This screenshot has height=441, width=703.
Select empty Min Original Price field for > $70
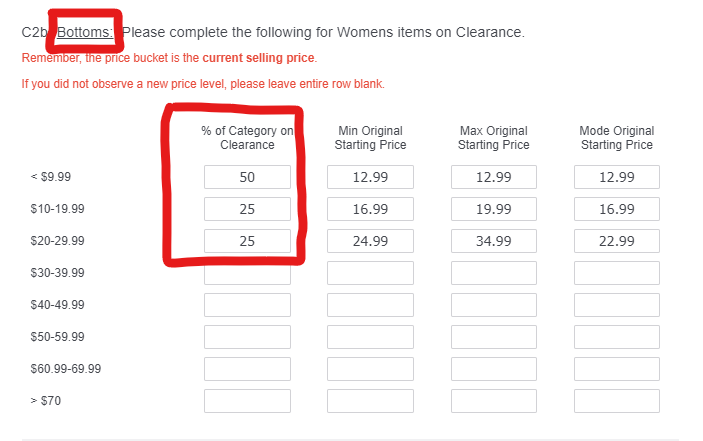point(370,401)
